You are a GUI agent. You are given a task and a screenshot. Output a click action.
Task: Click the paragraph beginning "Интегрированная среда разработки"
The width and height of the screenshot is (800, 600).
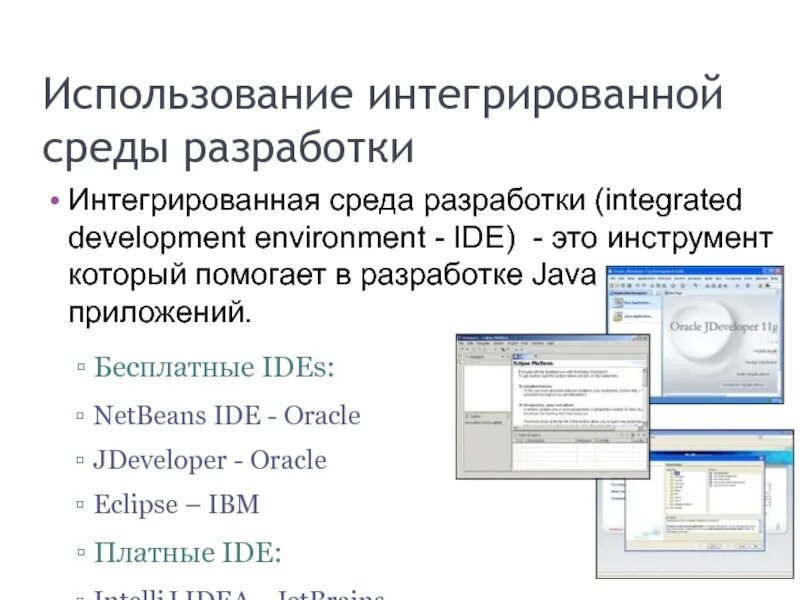click(x=420, y=256)
